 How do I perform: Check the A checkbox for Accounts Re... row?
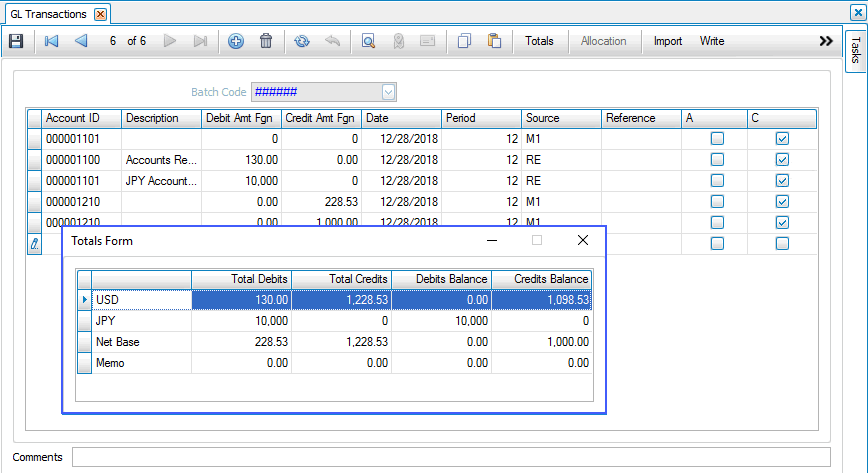click(716, 160)
